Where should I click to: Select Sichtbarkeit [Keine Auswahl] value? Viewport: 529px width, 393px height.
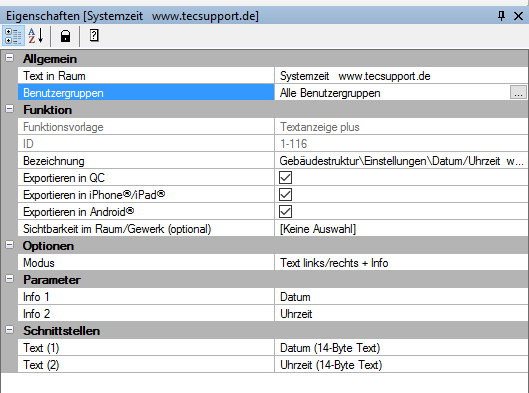401,229
